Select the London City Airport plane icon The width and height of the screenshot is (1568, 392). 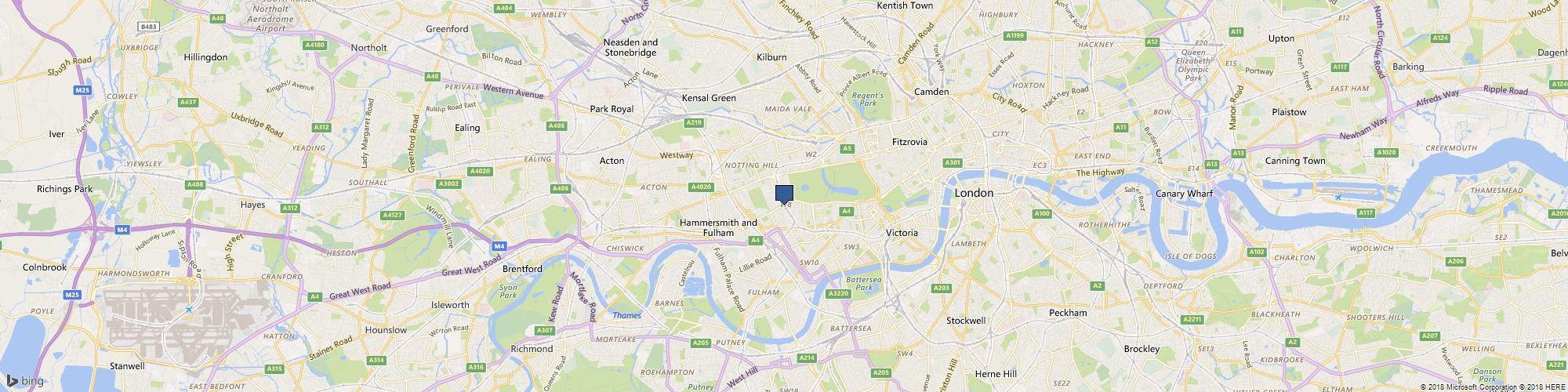tap(1338, 197)
